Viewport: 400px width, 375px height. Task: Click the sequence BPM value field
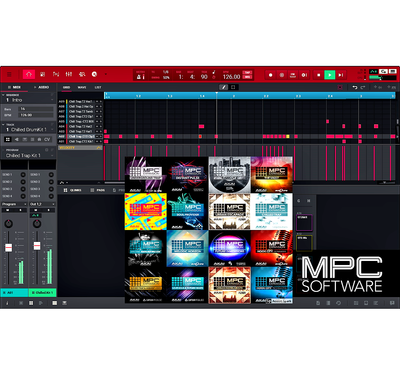[36, 115]
